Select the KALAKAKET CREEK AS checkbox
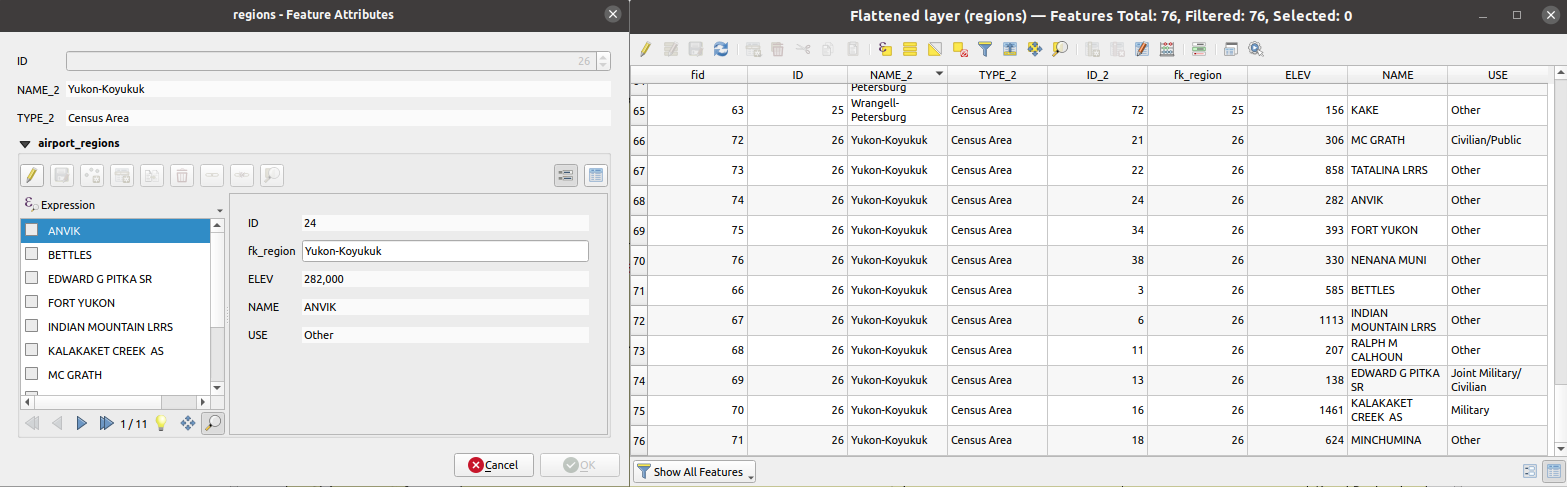 [32, 350]
